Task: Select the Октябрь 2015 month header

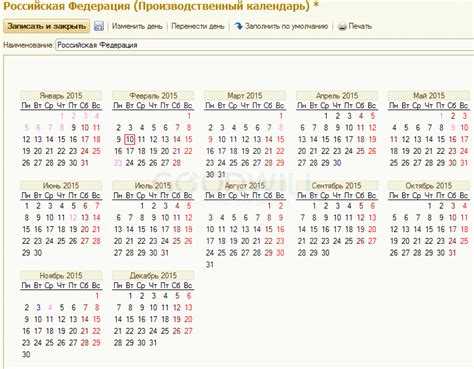Action: 429,185
